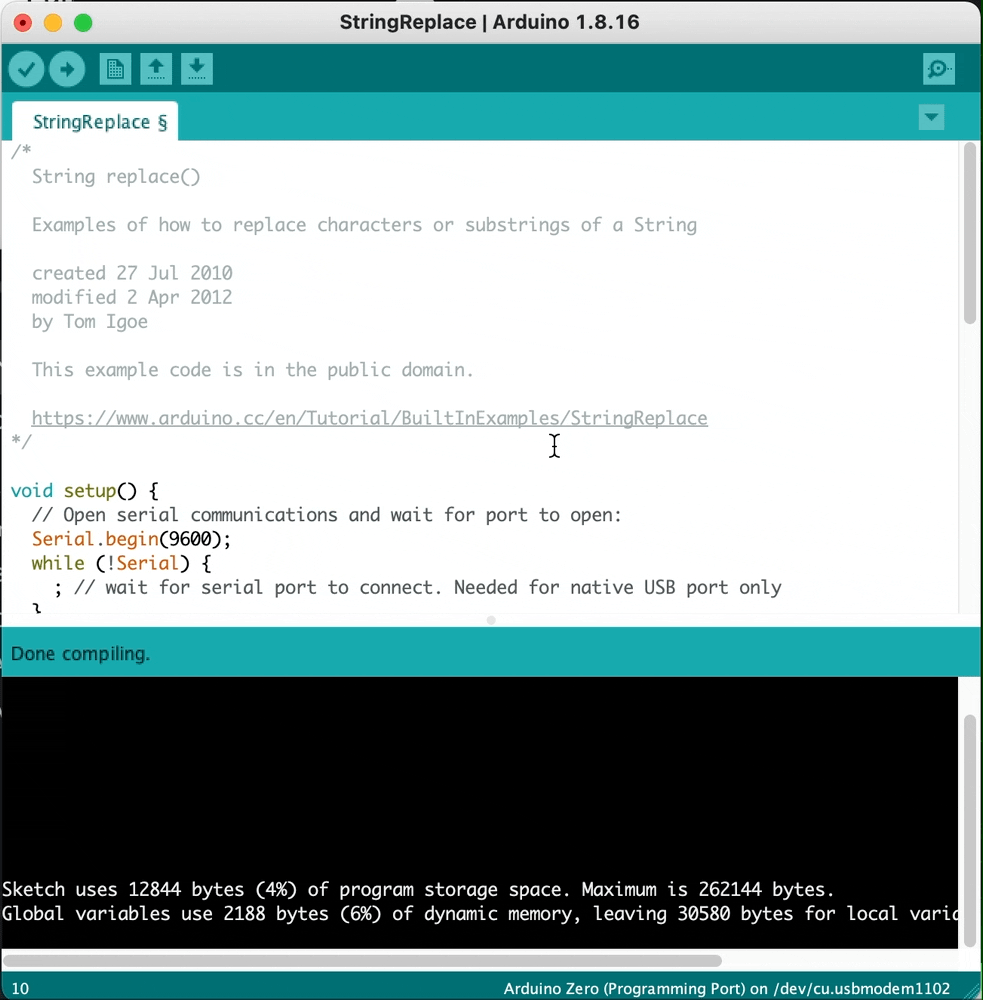Click the 'Global variables use 2188 bytes' line
Screen dimensions: 983x1000
pyautogui.click(x=480, y=913)
